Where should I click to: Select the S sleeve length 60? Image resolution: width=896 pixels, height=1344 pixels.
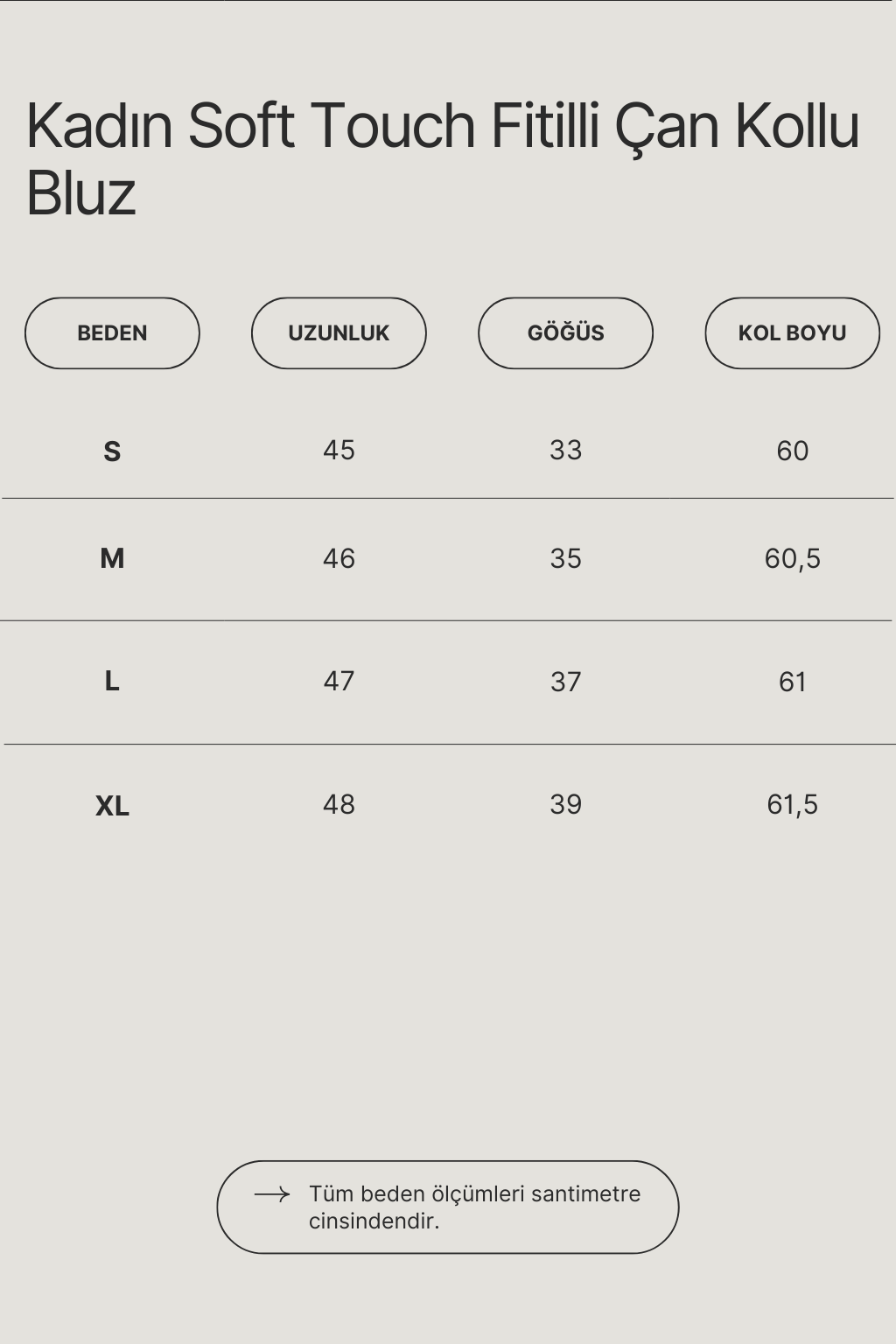click(792, 451)
